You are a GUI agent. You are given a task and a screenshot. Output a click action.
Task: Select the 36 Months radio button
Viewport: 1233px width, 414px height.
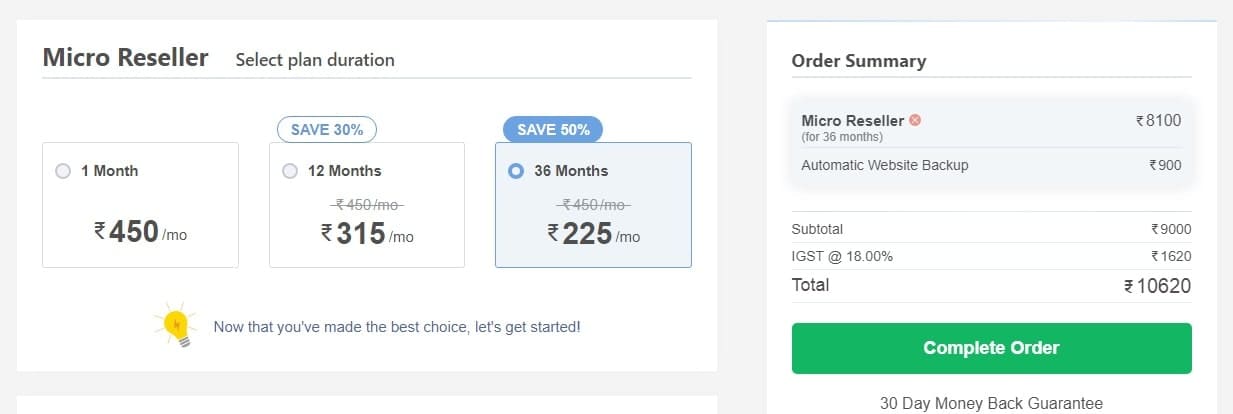point(516,171)
